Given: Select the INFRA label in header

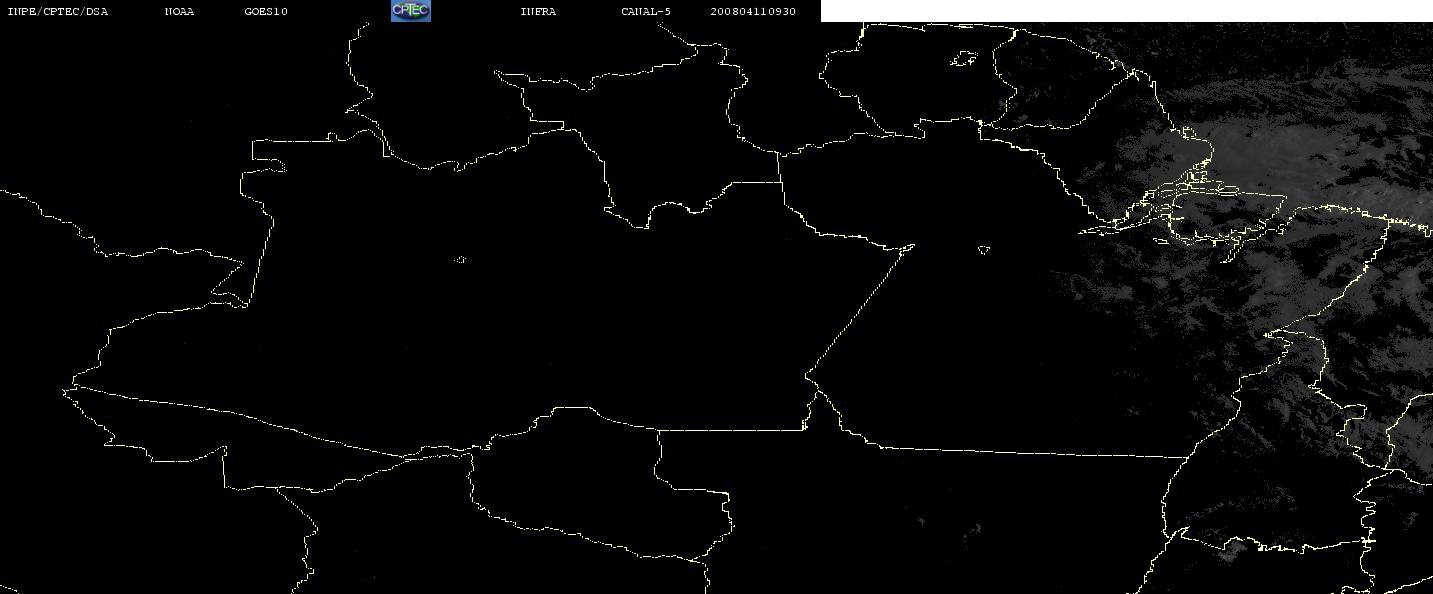Looking at the screenshot, I should coord(538,12).
